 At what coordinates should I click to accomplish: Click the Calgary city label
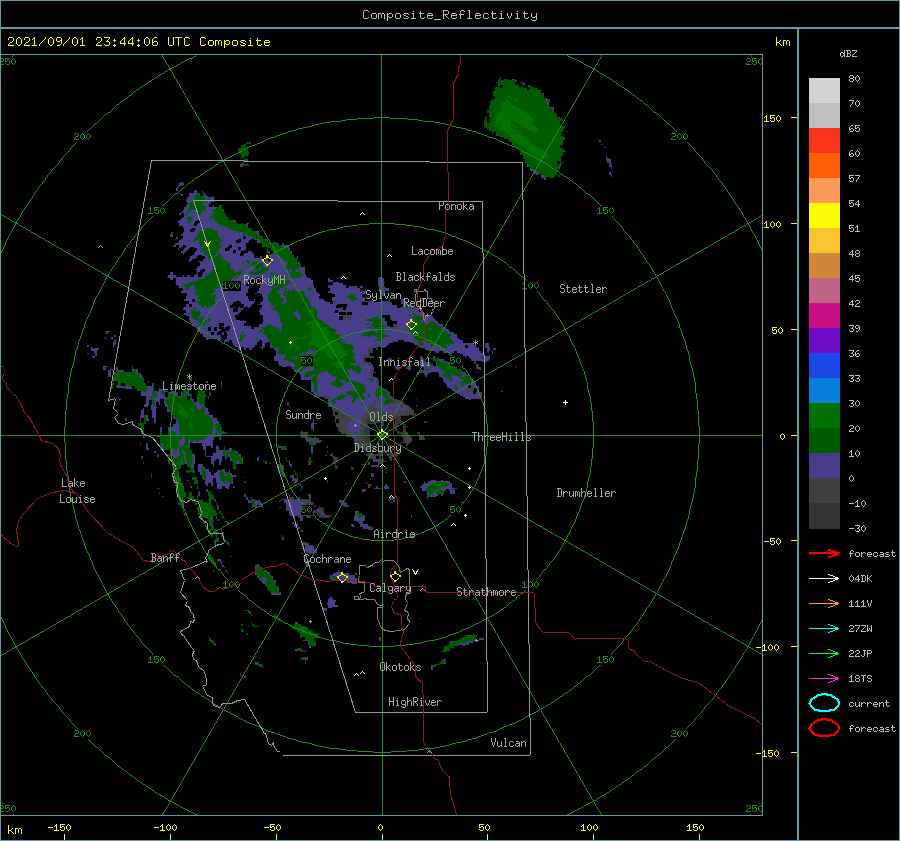(x=390, y=588)
